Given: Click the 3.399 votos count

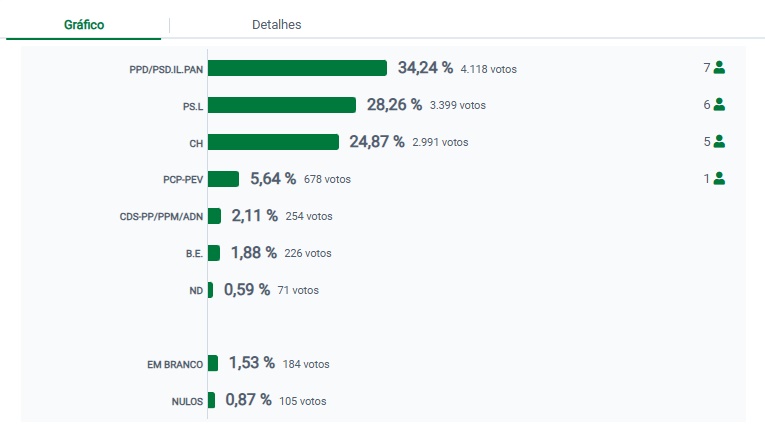Looking at the screenshot, I should click(457, 105).
